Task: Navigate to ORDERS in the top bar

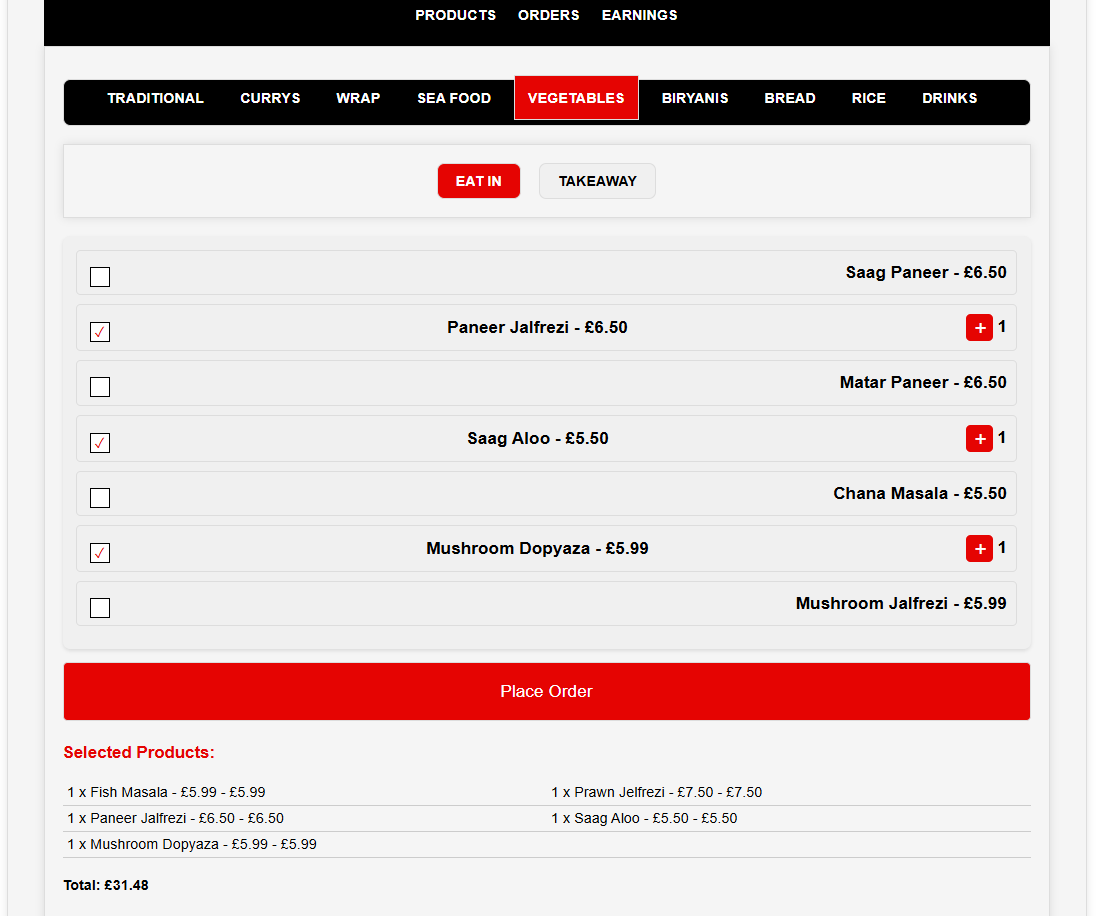Action: (548, 15)
